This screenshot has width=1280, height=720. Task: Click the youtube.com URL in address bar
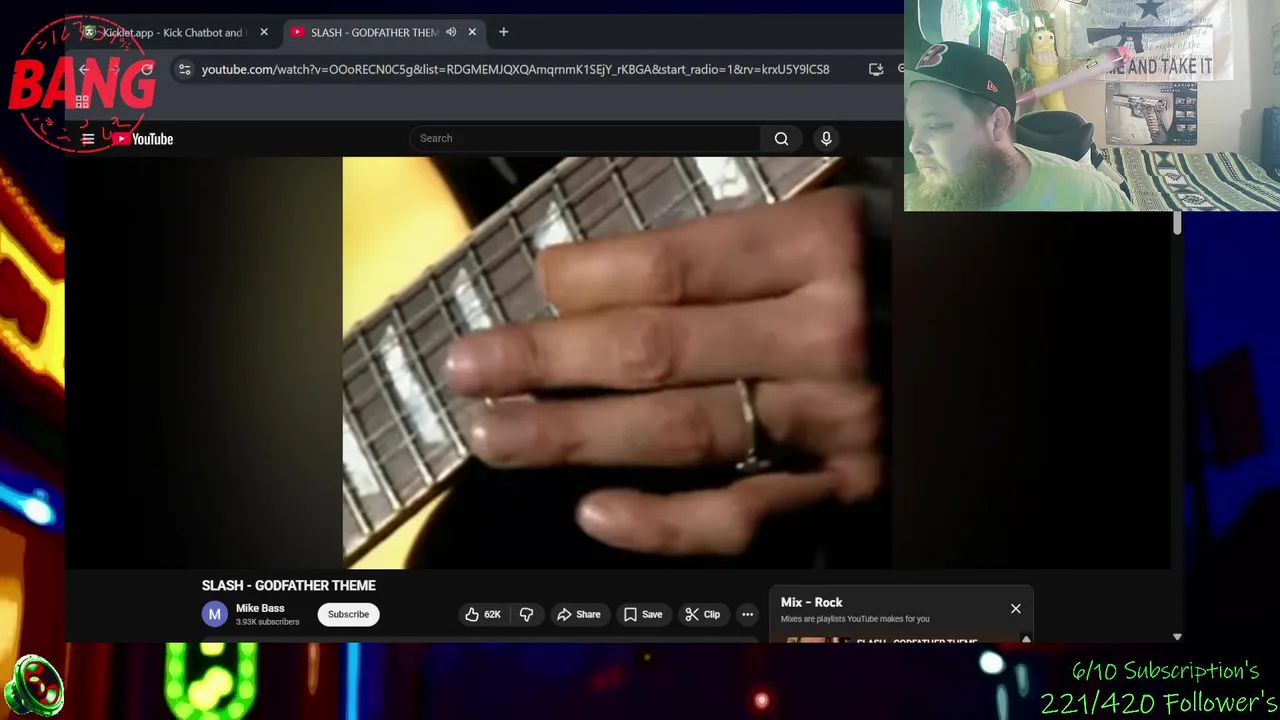pos(515,69)
